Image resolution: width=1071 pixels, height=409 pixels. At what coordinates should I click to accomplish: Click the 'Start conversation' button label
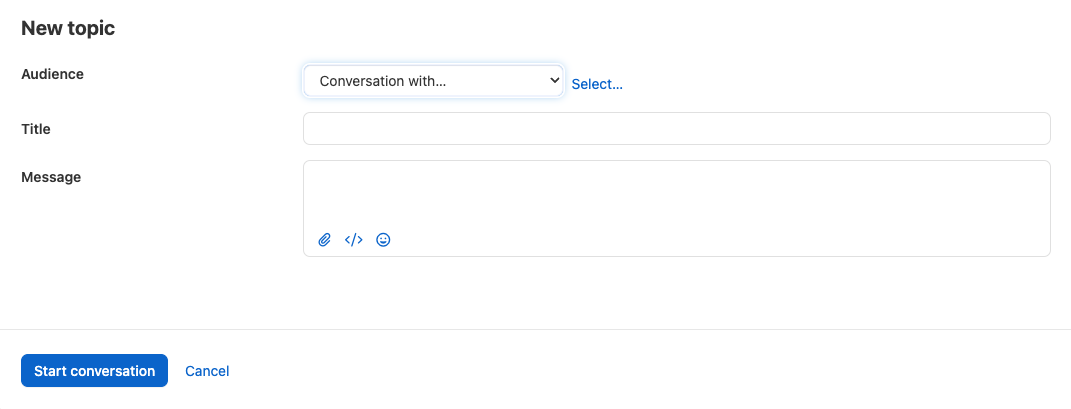coord(94,371)
